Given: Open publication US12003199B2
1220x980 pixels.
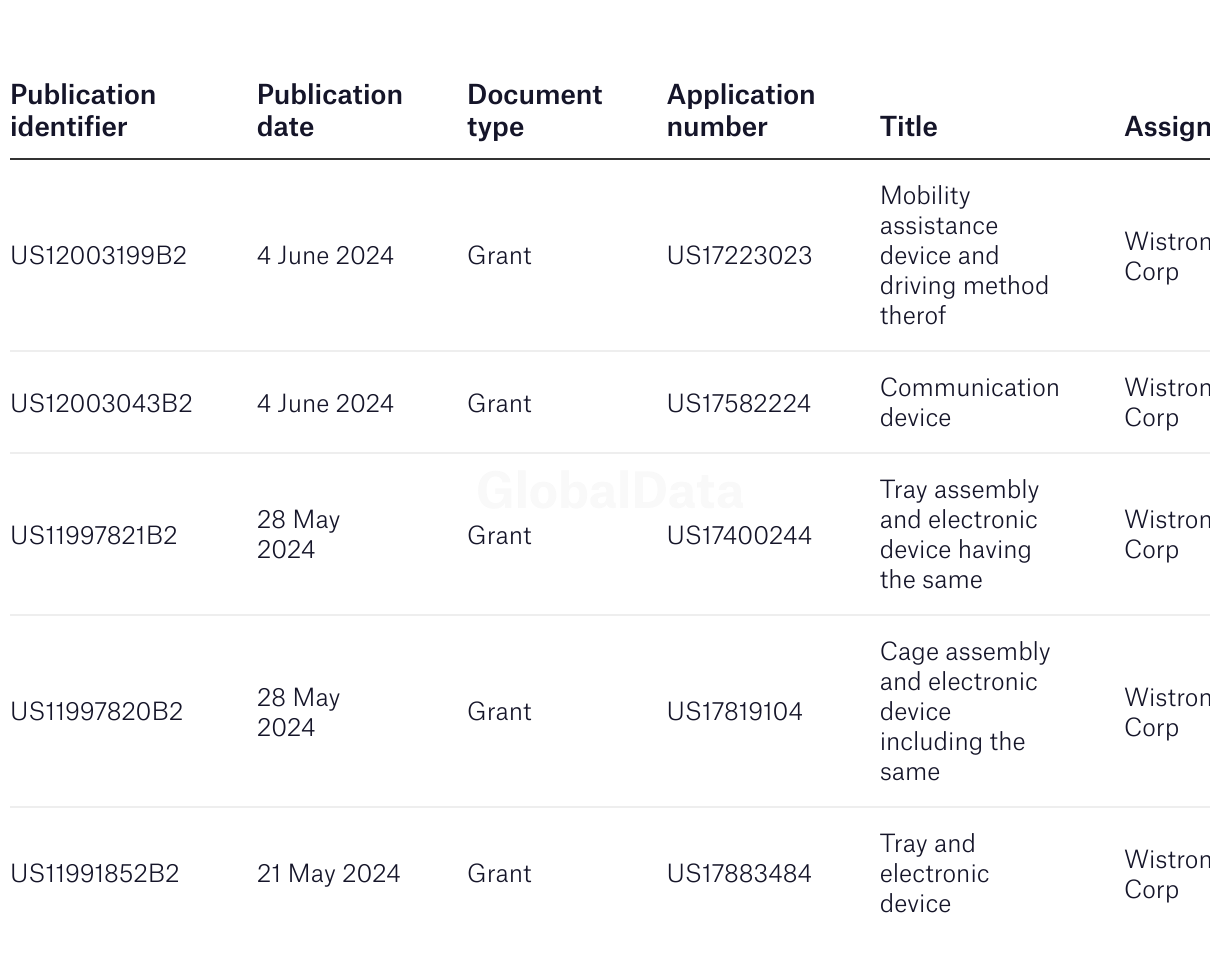Looking at the screenshot, I should (98, 256).
